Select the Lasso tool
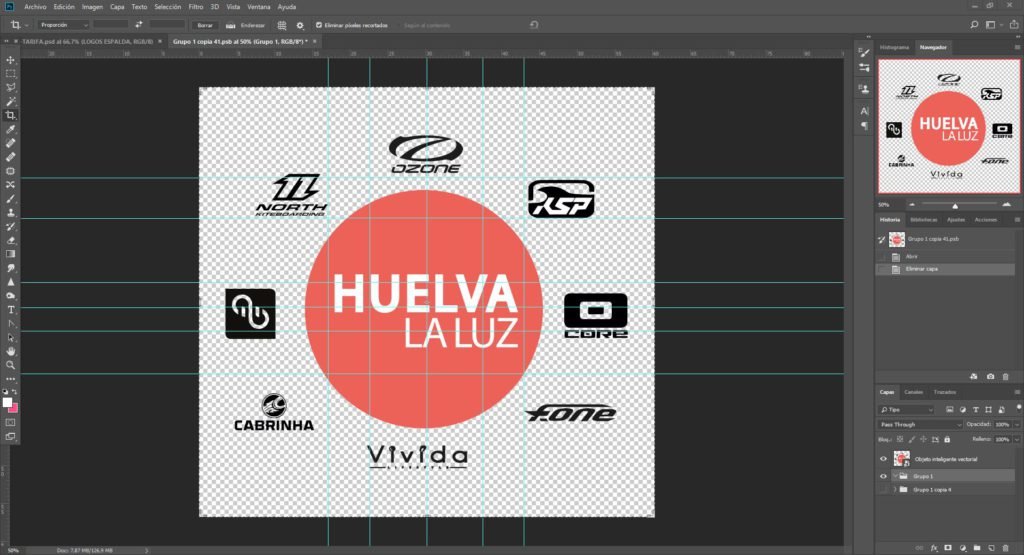1024x555 pixels. tap(10, 87)
